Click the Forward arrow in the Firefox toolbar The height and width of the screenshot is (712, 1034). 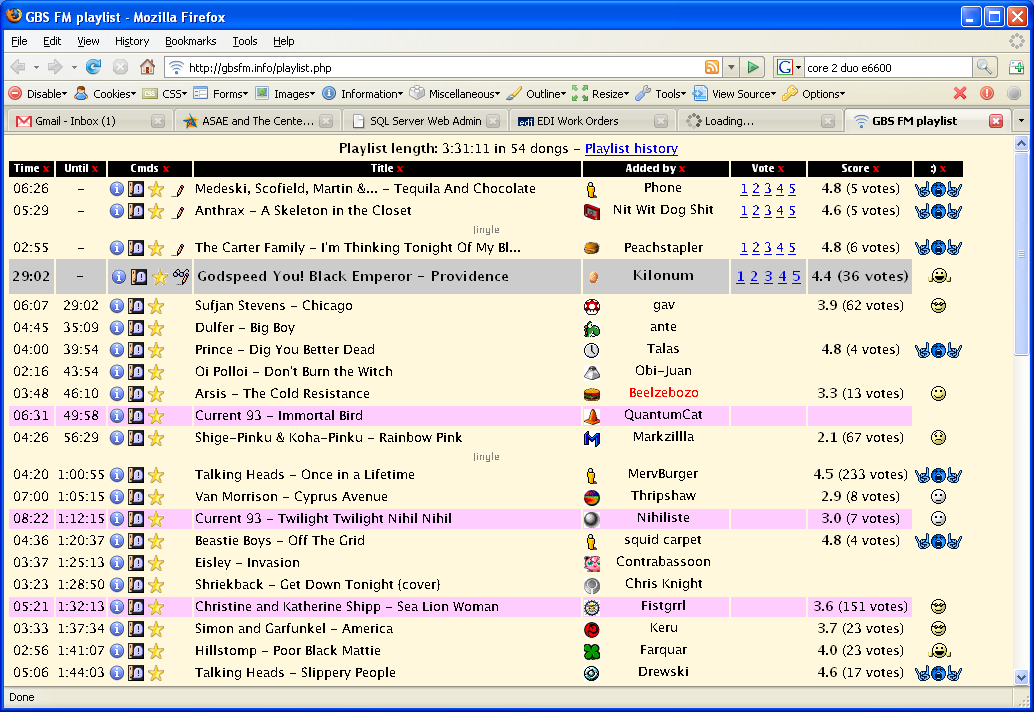[x=55, y=67]
